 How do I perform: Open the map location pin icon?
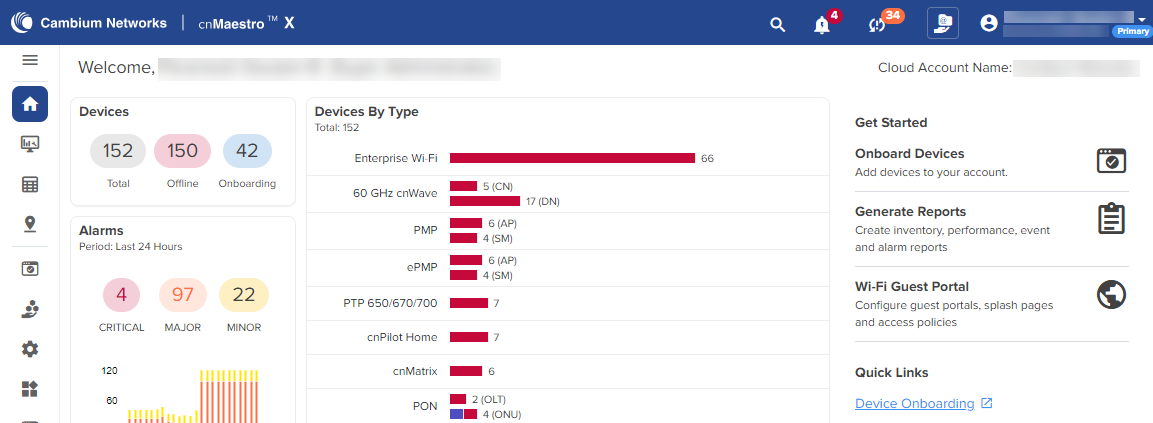pyautogui.click(x=30, y=224)
